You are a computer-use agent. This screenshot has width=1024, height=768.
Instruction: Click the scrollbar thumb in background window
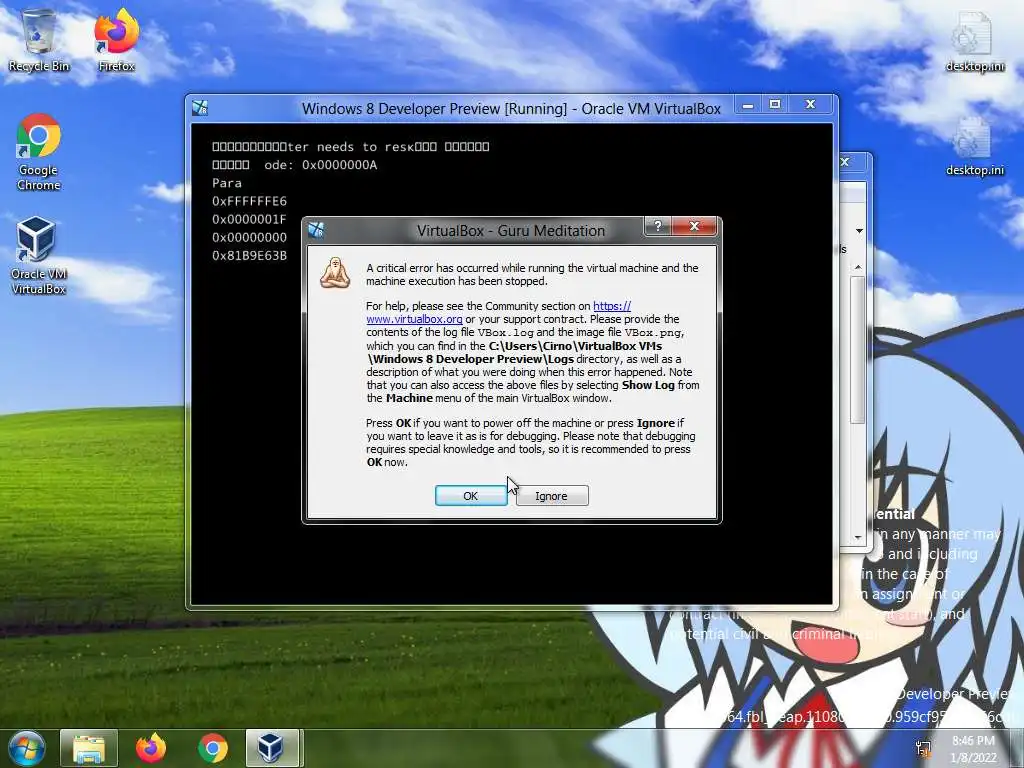tap(858, 350)
